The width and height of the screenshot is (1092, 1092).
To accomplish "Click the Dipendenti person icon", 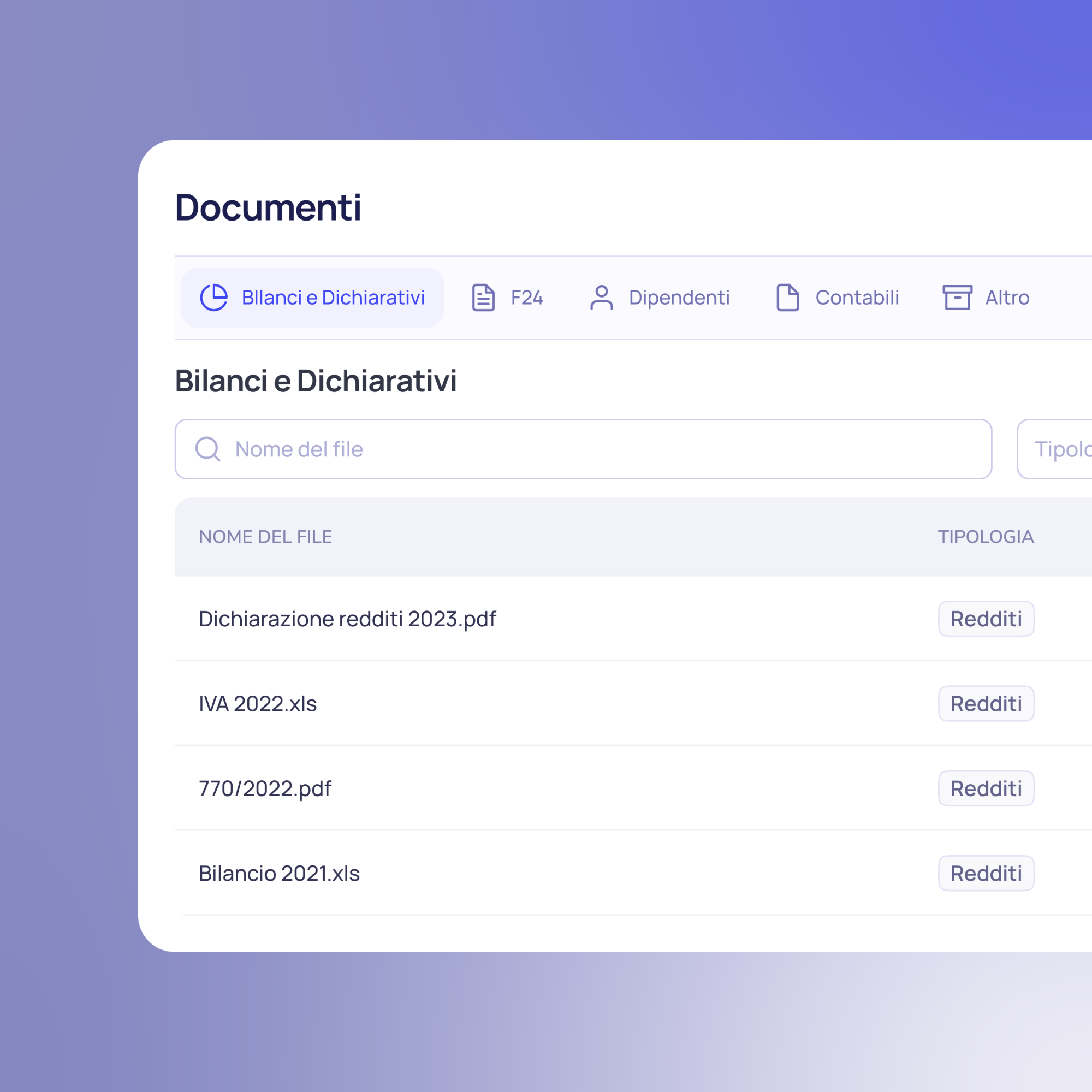I will pyautogui.click(x=601, y=298).
